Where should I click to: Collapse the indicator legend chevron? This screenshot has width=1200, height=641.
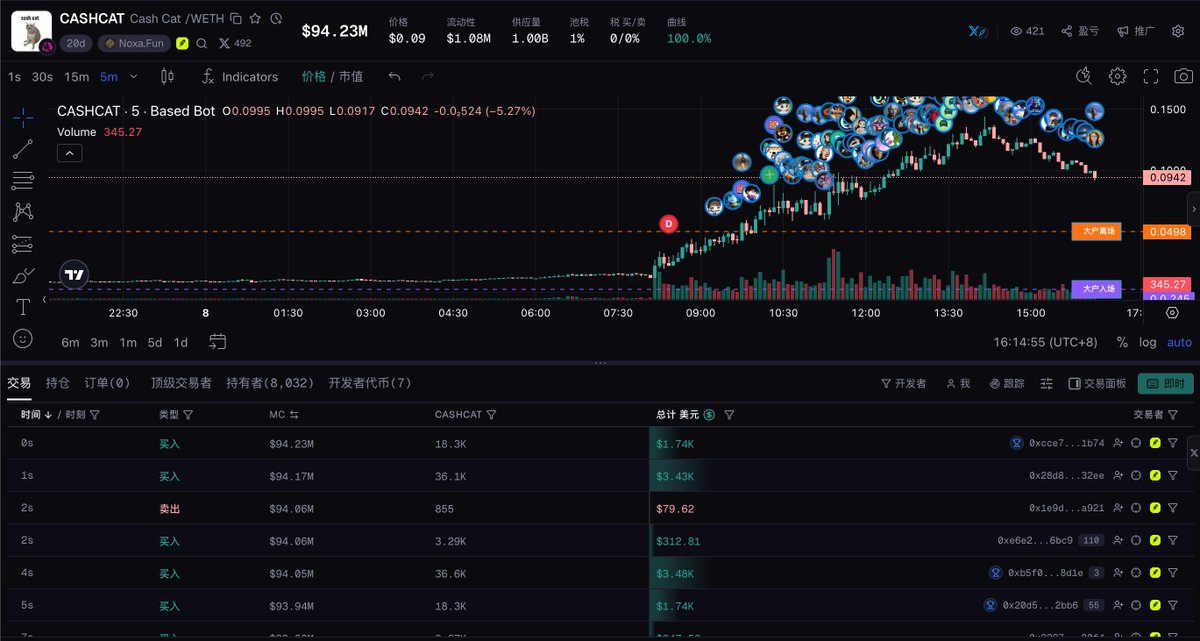70,153
